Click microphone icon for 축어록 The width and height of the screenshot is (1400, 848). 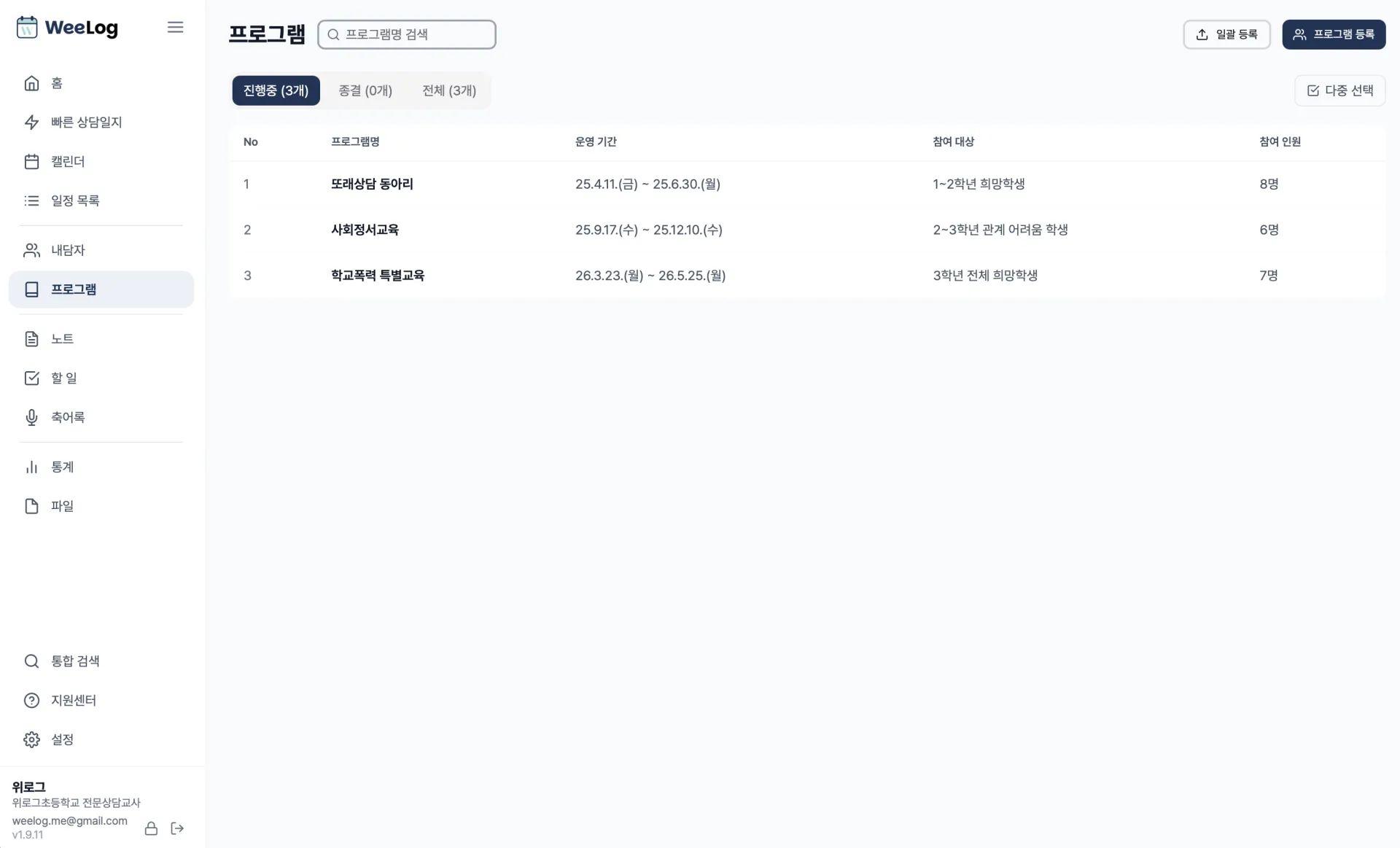(31, 417)
